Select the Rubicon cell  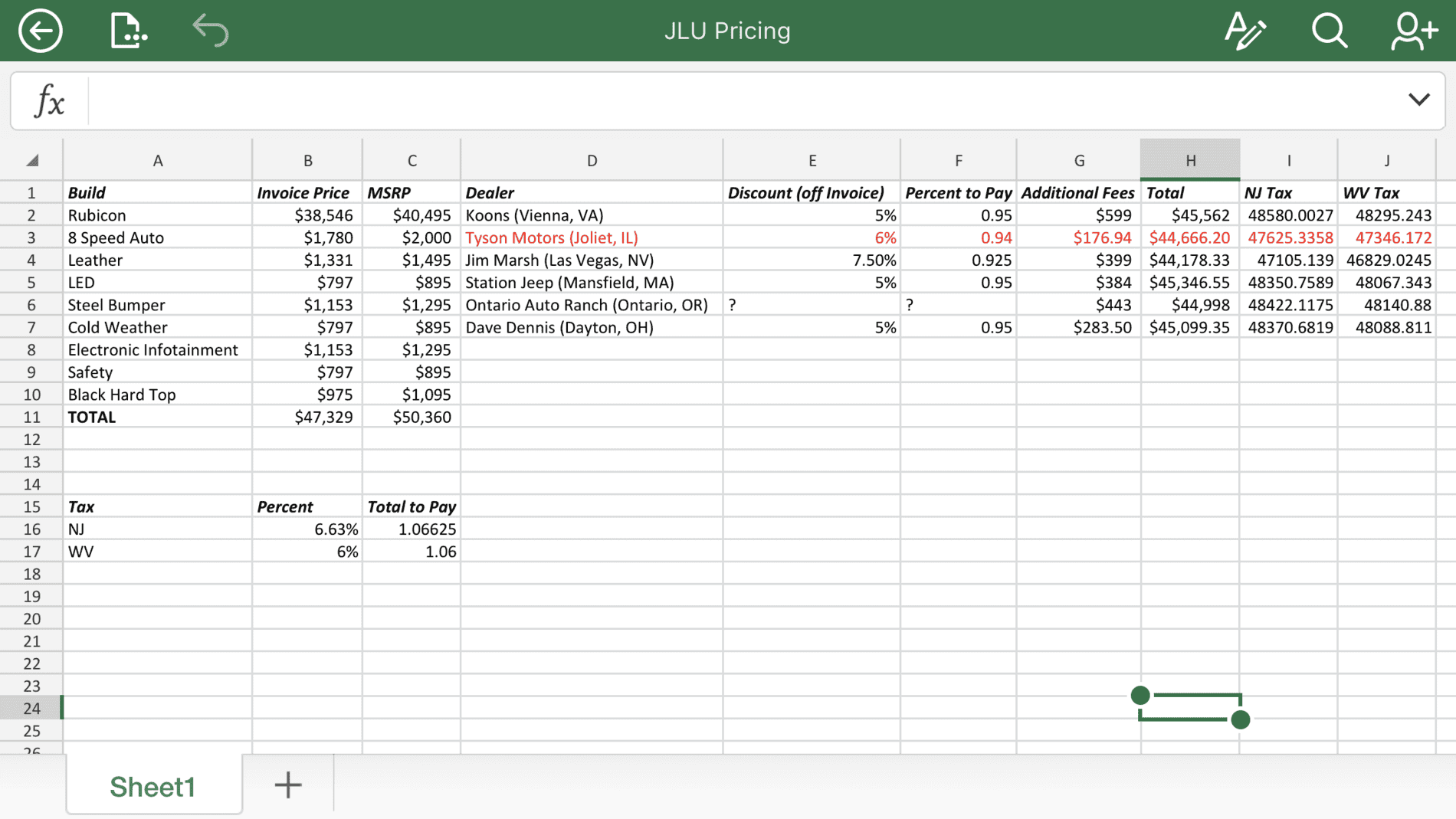[158, 215]
